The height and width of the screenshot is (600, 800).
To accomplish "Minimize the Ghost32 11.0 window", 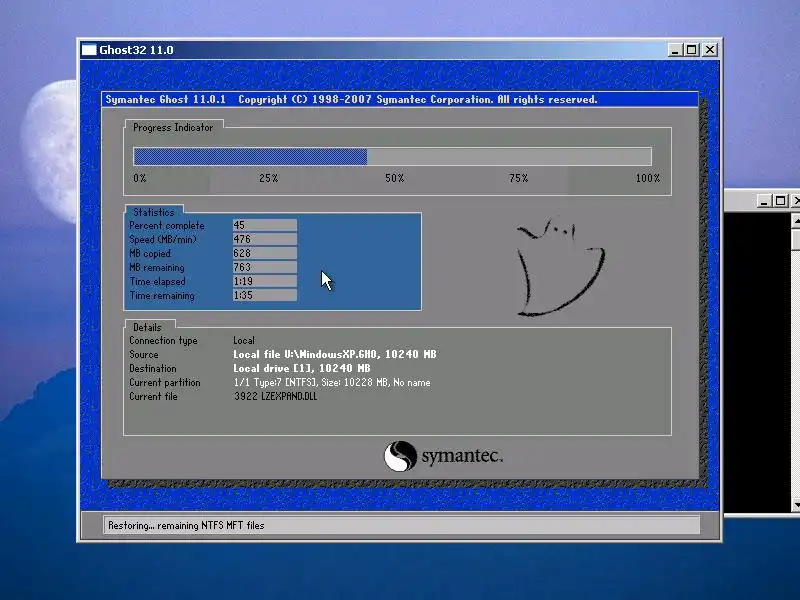I will tap(675, 50).
